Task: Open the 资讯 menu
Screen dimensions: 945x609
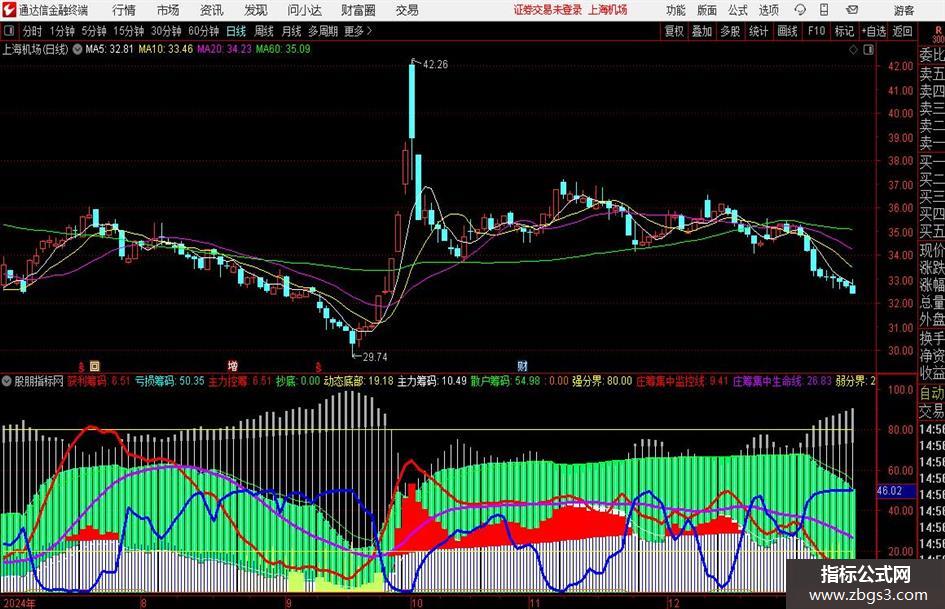Action: (x=212, y=10)
